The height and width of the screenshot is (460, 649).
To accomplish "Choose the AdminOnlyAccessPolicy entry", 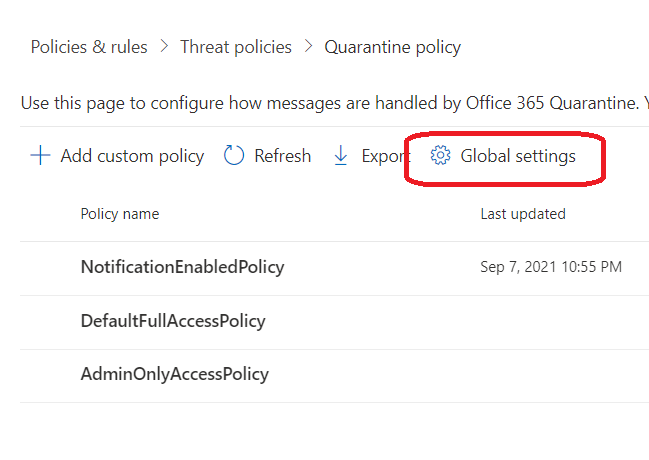I will pyautogui.click(x=175, y=375).
